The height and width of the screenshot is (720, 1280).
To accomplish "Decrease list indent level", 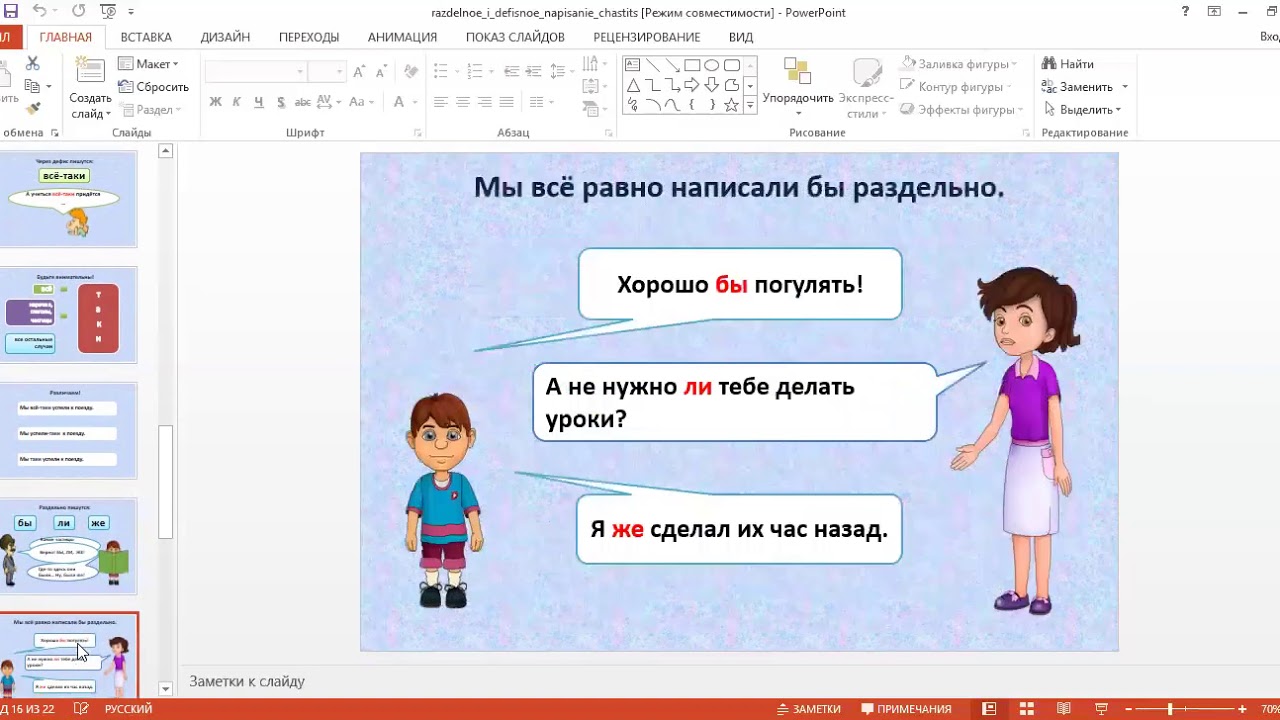I will 512,71.
